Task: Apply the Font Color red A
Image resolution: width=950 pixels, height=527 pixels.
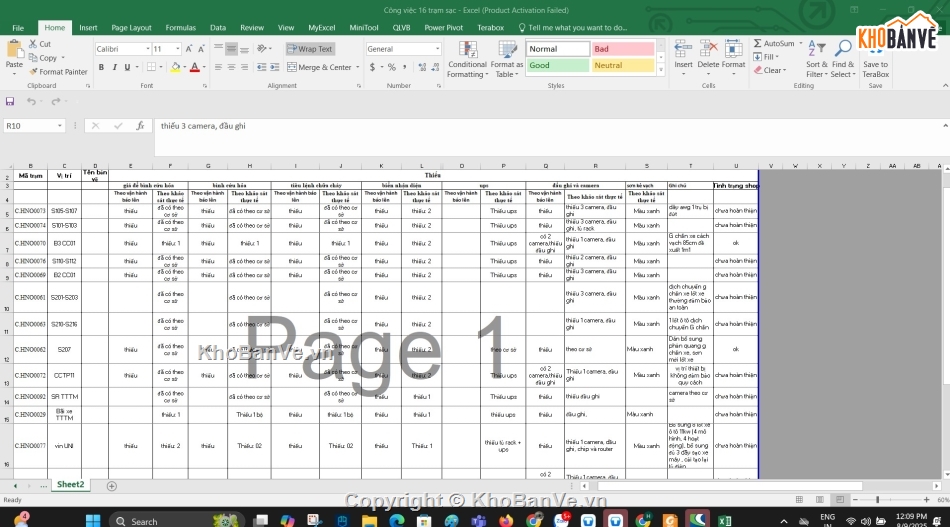Action: click(194, 67)
